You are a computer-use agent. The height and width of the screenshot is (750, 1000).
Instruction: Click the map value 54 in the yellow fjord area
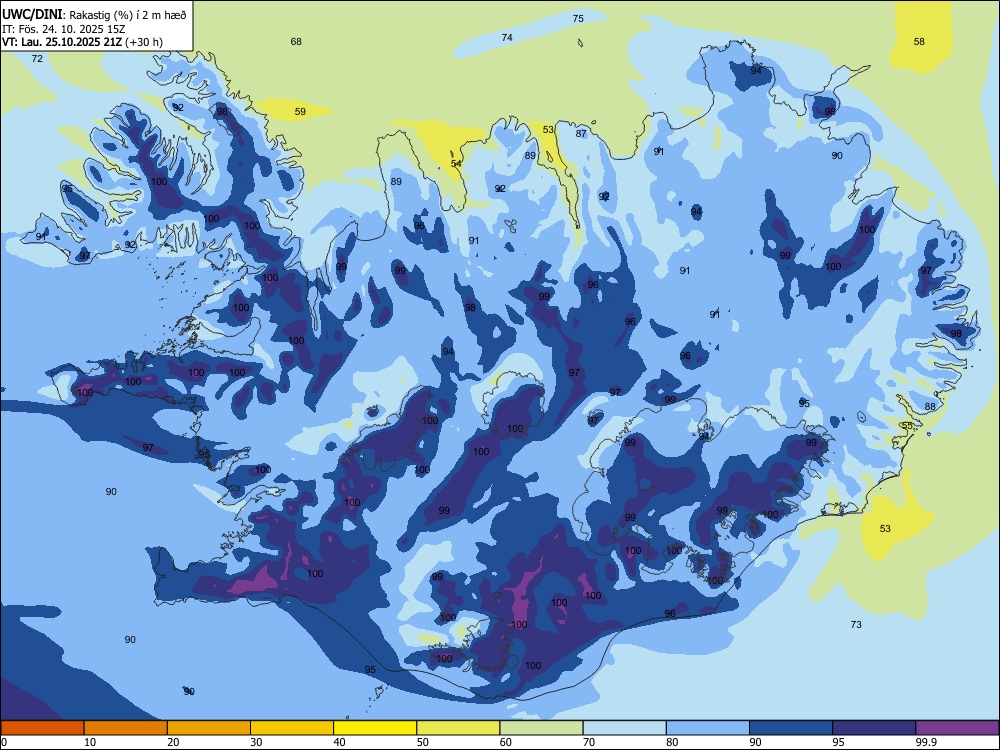coord(456,164)
